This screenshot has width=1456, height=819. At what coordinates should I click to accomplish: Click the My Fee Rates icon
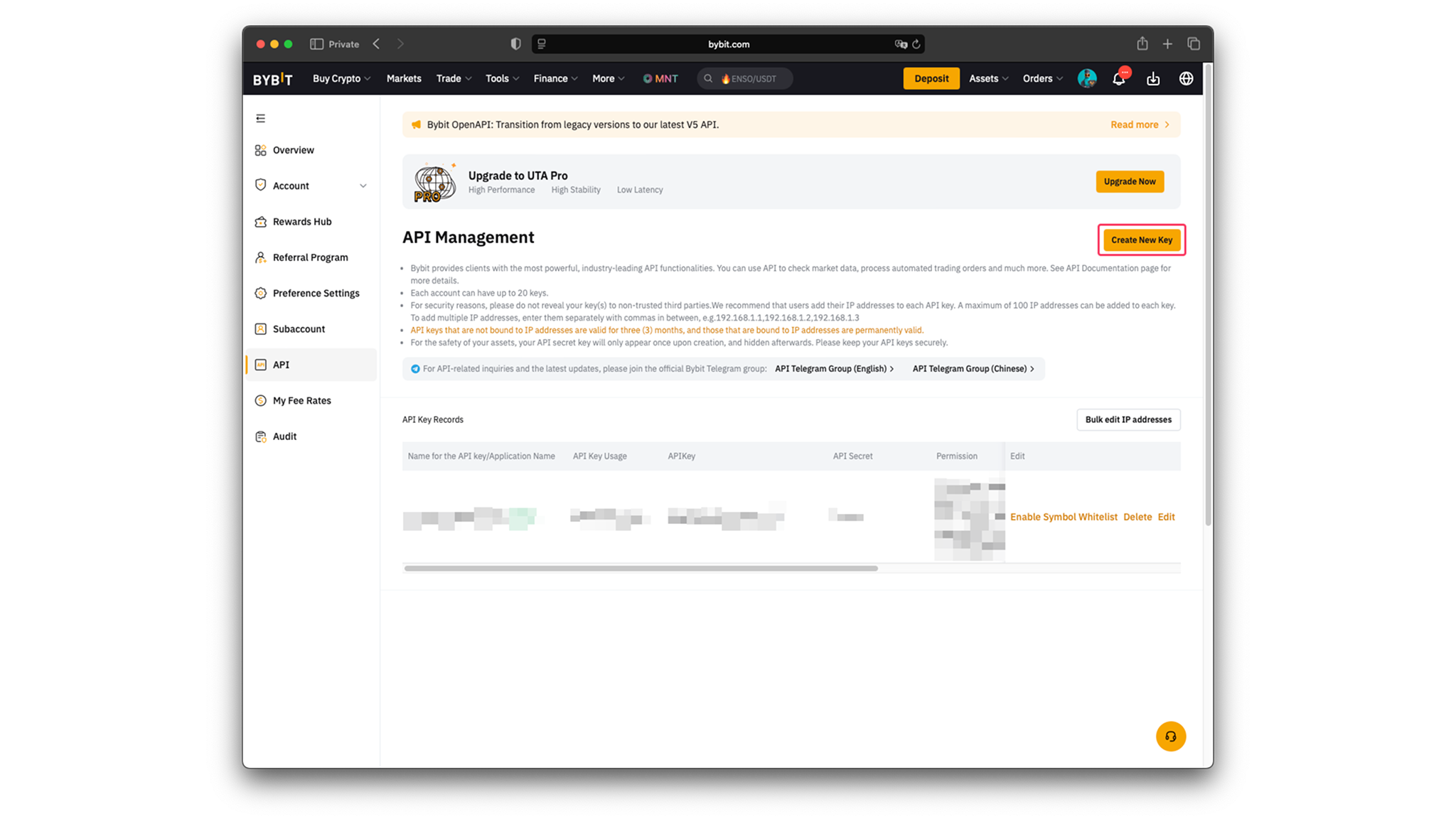(260, 400)
